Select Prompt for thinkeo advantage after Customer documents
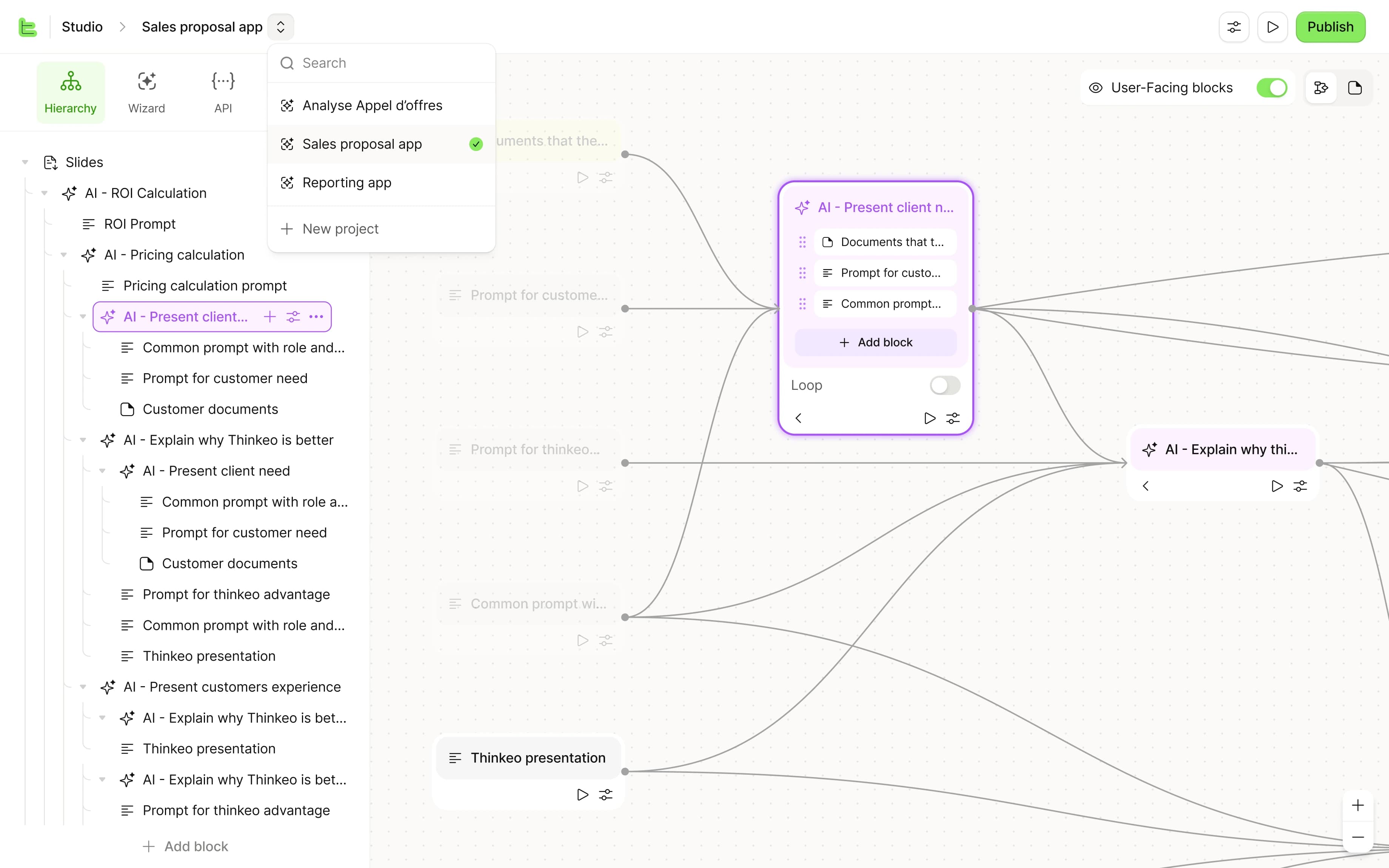 (236, 595)
